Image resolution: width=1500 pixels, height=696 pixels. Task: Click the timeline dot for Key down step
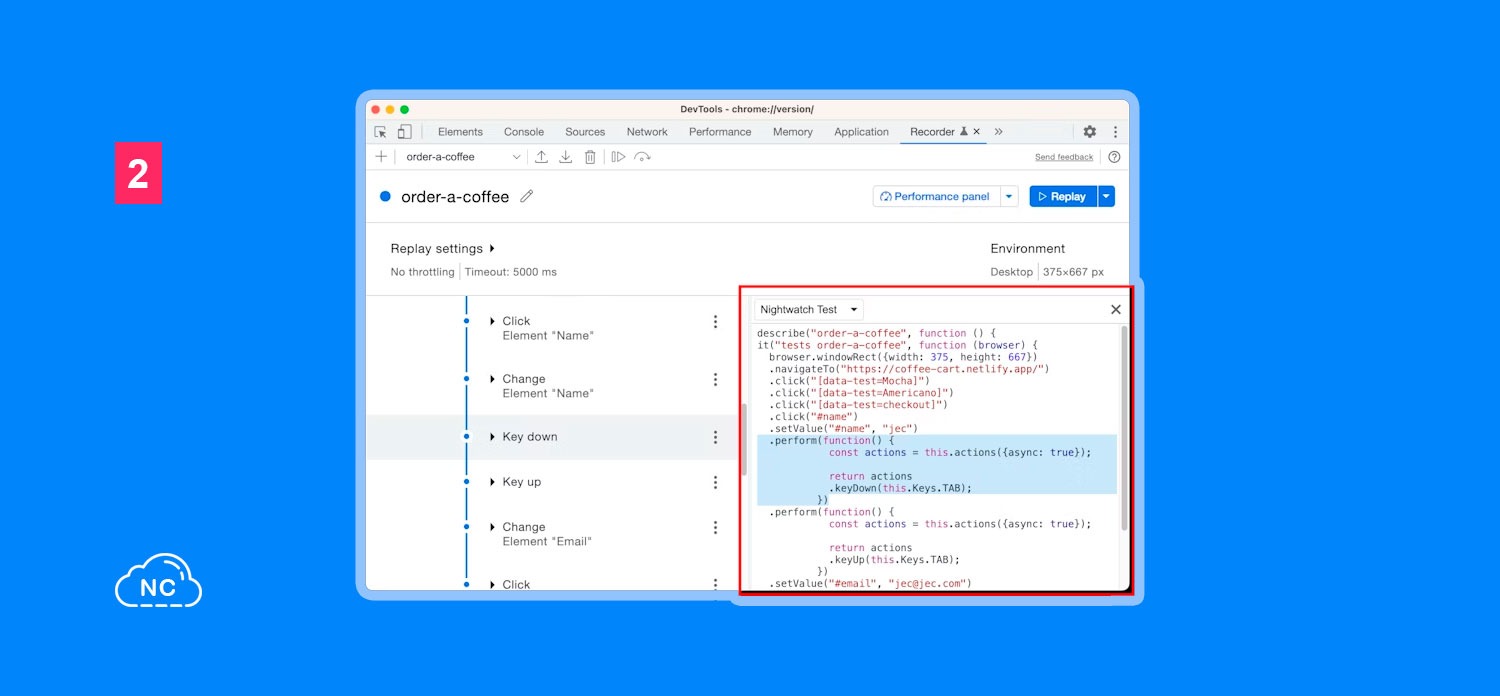(466, 437)
